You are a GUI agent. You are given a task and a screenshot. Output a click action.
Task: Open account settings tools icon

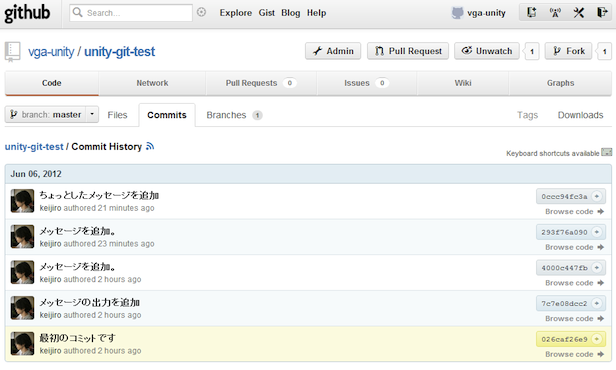[578, 13]
